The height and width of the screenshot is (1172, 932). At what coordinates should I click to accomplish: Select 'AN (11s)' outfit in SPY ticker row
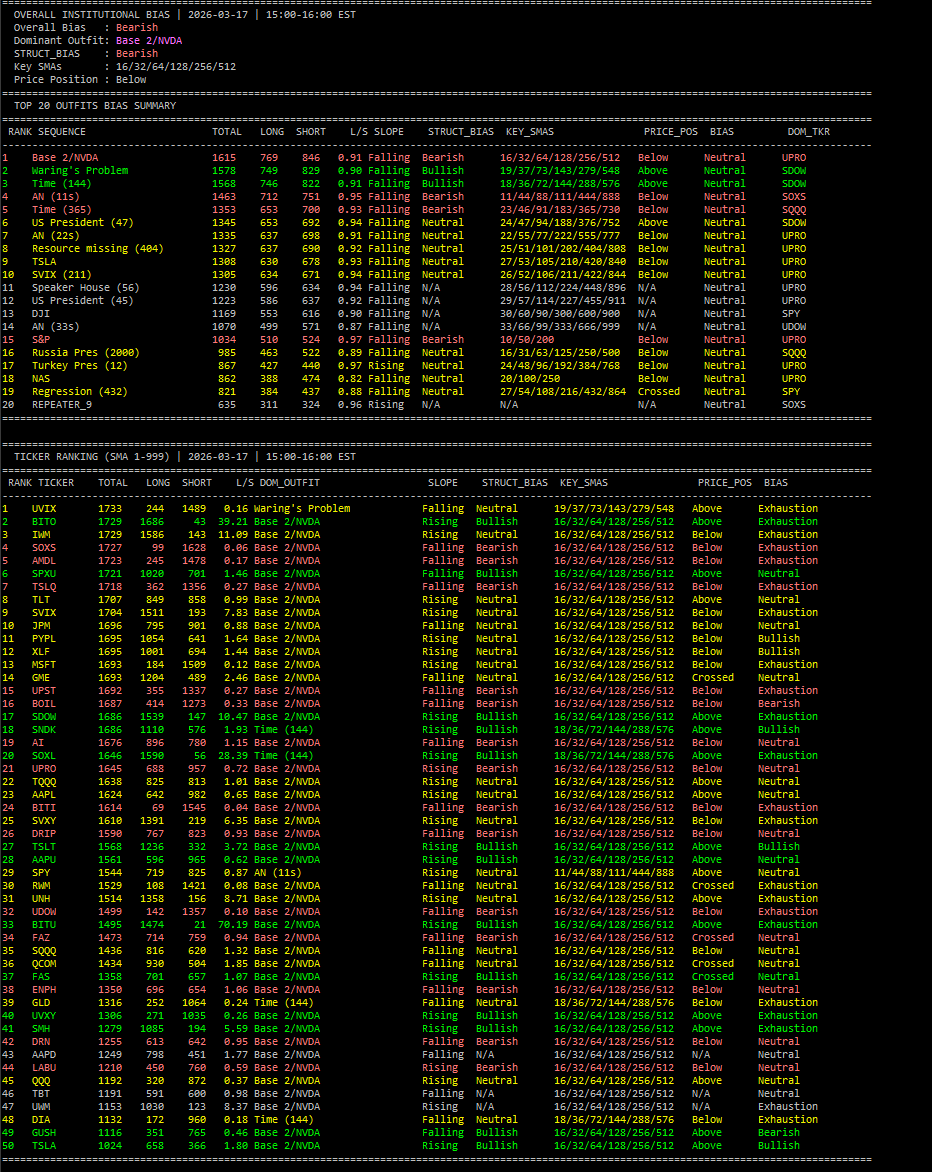pos(278,872)
